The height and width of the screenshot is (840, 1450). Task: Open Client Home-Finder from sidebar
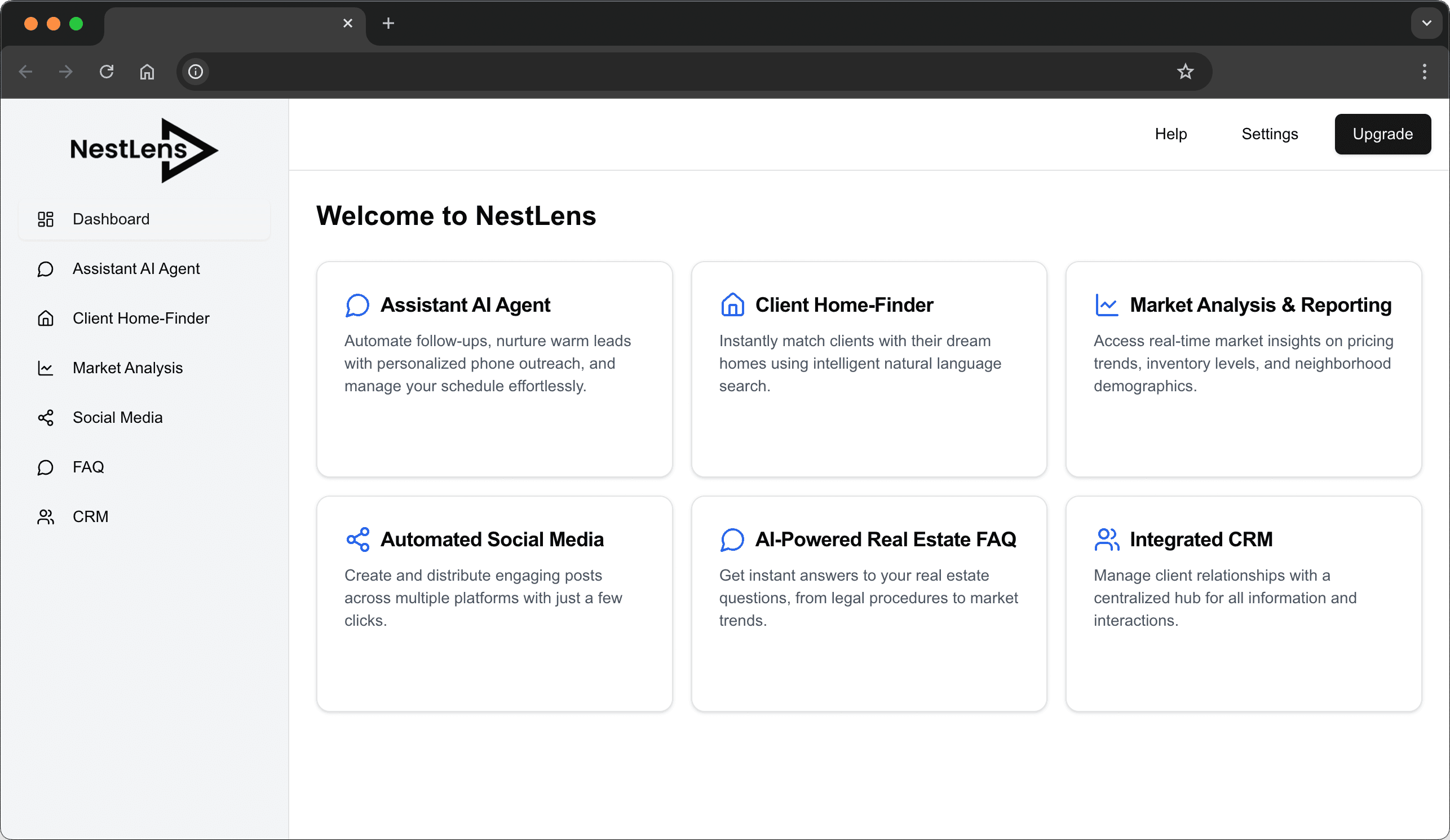(144, 318)
